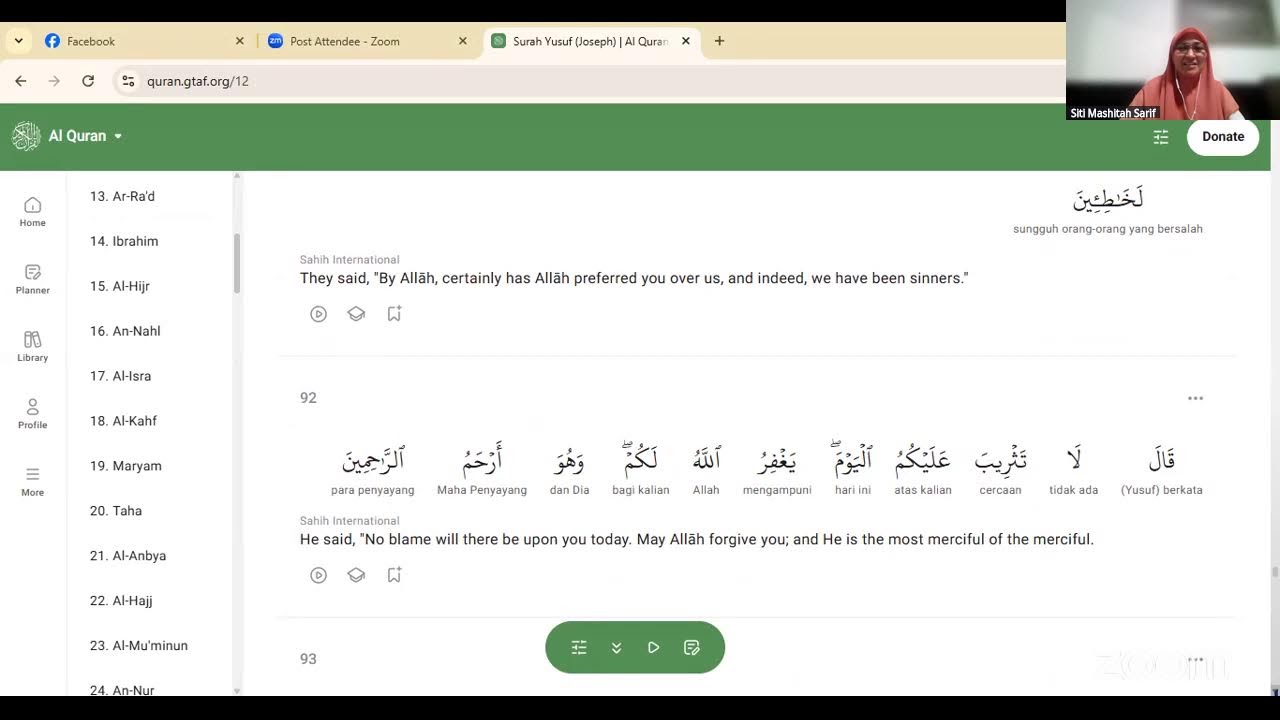Image resolution: width=1280 pixels, height=720 pixels.
Task: Bookmark verse 92
Action: (x=394, y=575)
